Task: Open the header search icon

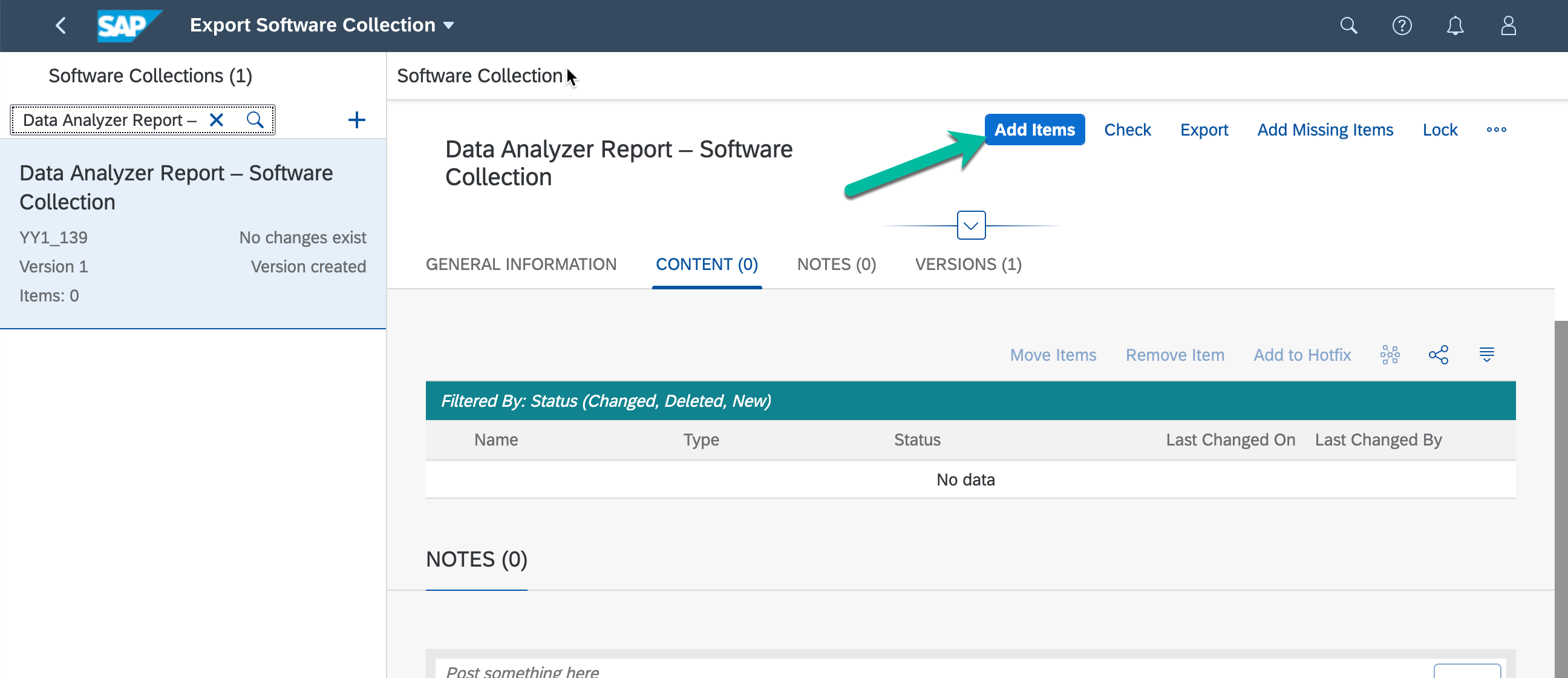Action: tap(1348, 25)
